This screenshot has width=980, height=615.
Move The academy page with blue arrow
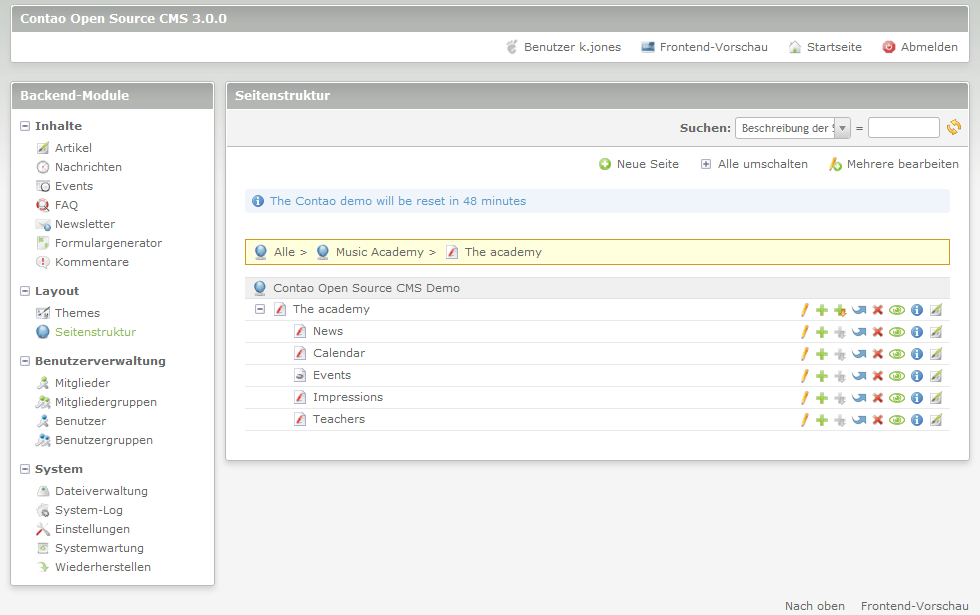pyautogui.click(x=859, y=310)
